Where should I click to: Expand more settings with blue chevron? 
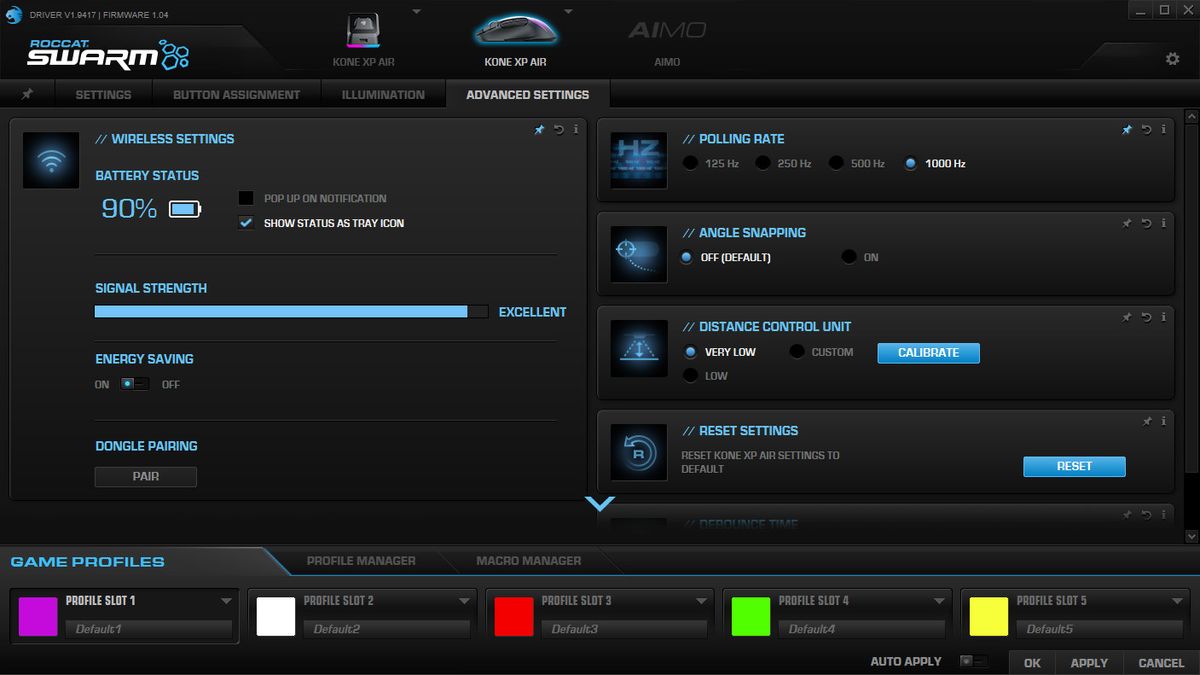click(600, 504)
